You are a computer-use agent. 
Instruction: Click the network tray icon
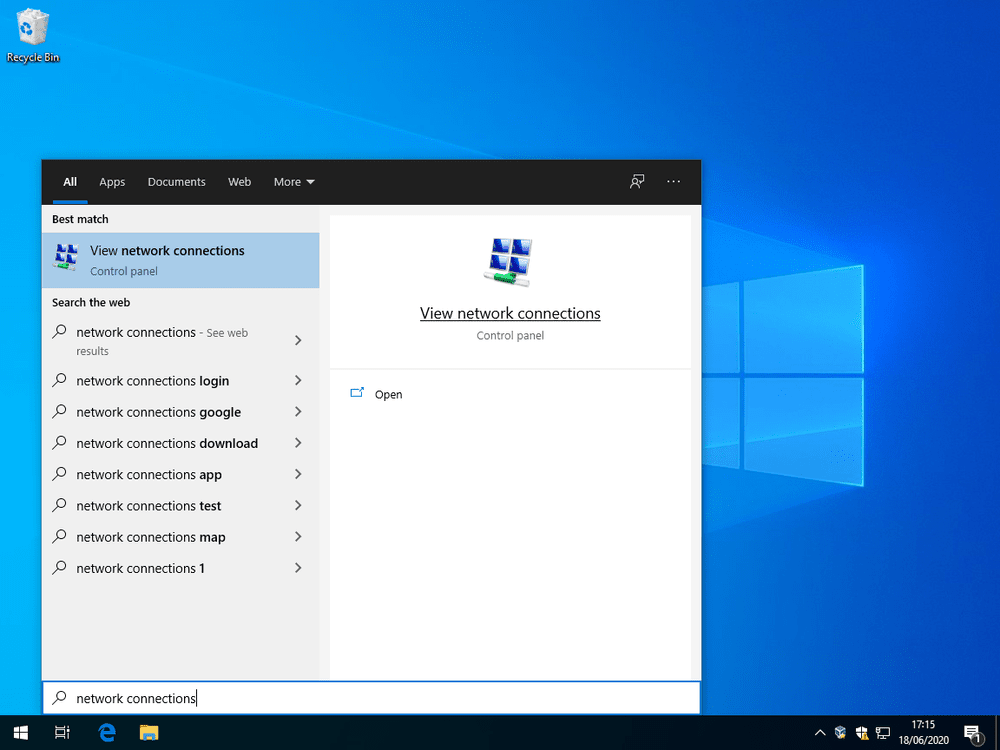[883, 733]
